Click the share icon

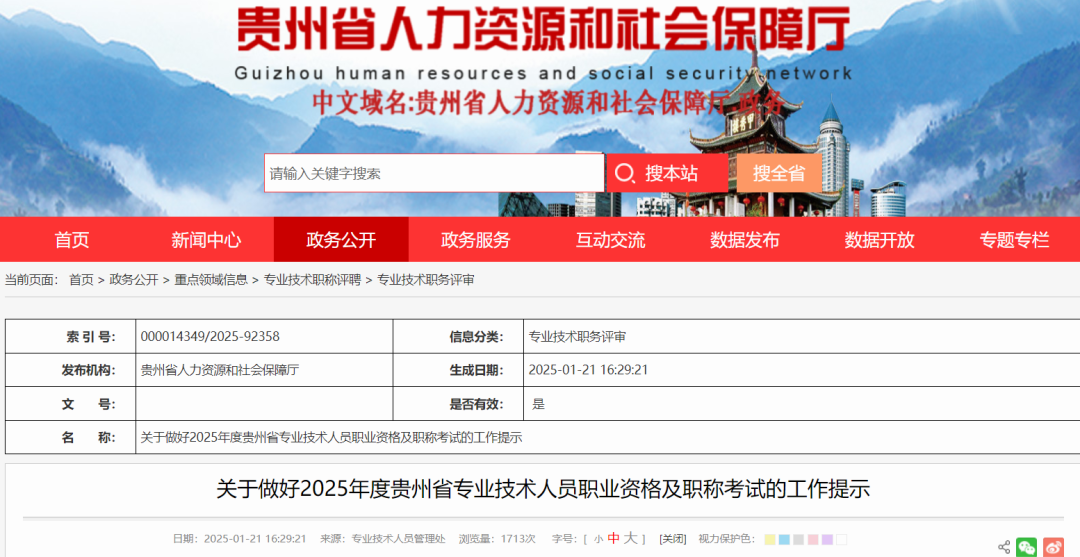(x=1004, y=547)
